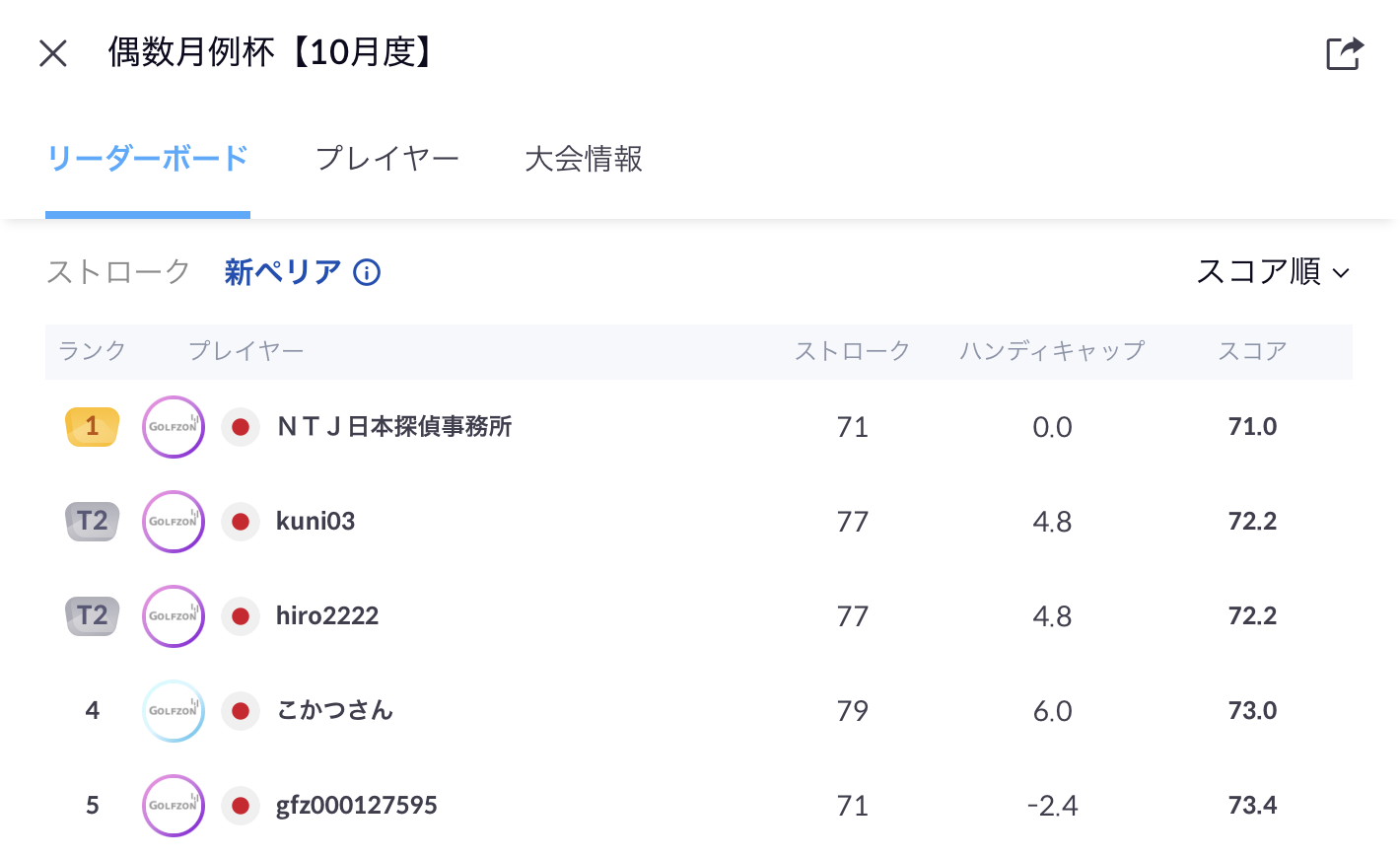Click the ハンディキャップ column header

tap(1052, 351)
